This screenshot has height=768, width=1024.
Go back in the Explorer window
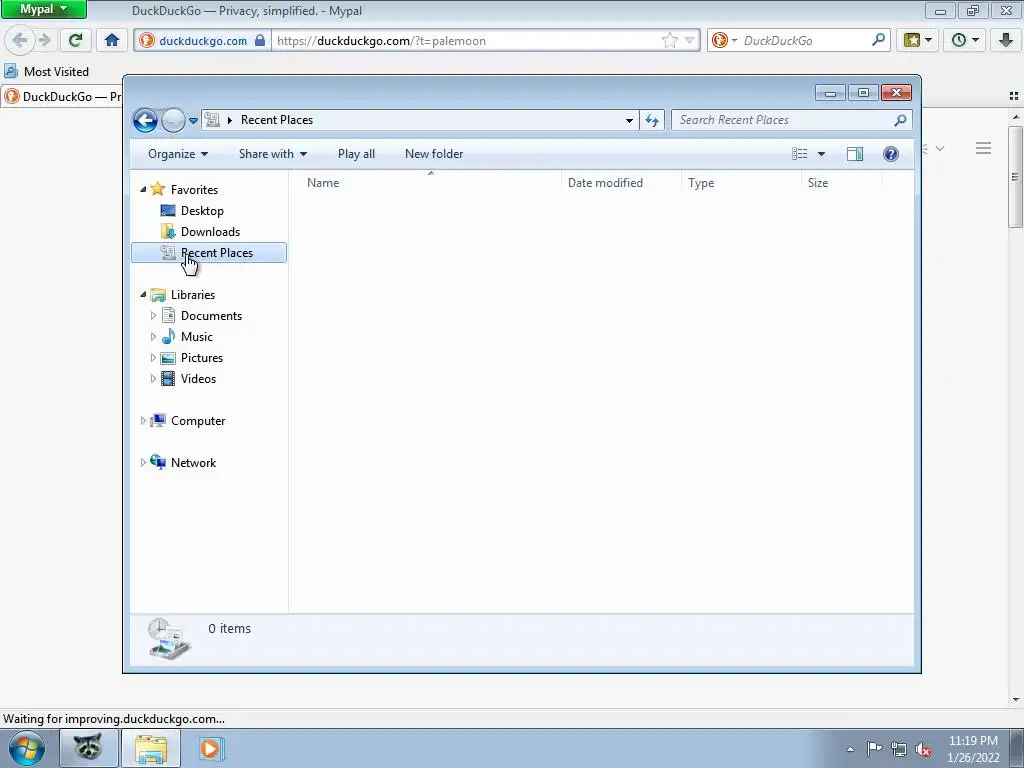[x=146, y=120]
